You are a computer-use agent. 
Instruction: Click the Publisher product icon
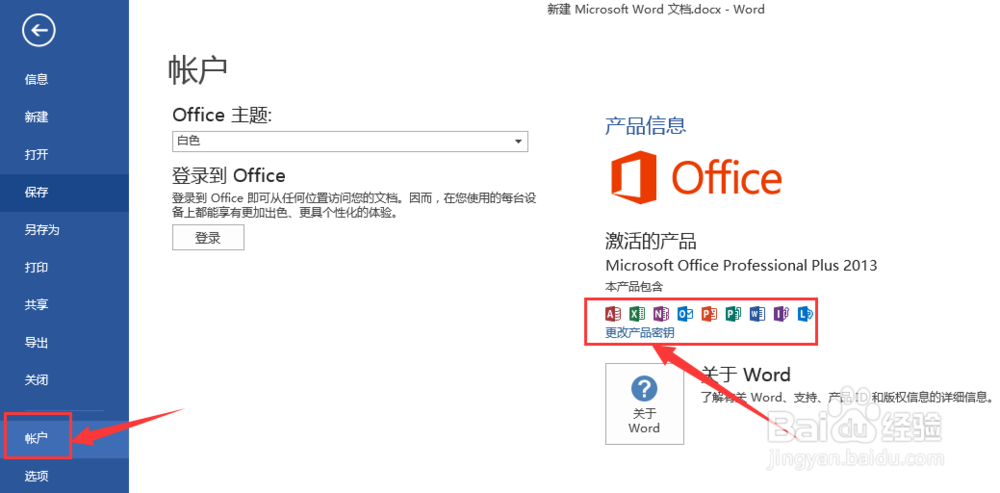(x=733, y=314)
